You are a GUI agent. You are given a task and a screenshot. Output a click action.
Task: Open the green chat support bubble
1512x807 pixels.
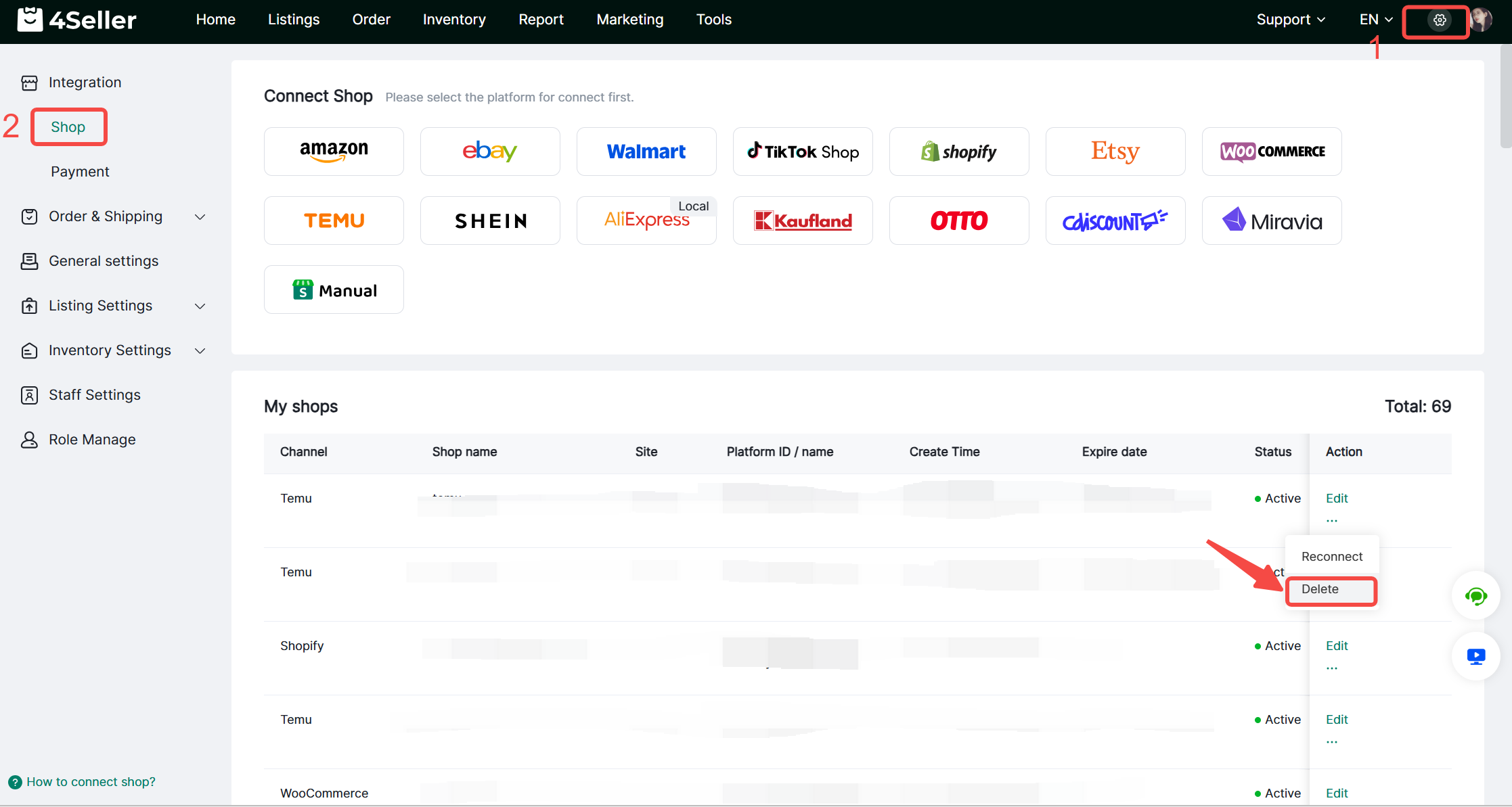coord(1475,596)
